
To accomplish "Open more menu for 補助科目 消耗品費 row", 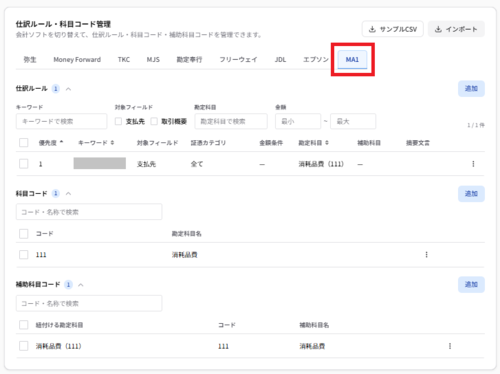I will pos(450,346).
